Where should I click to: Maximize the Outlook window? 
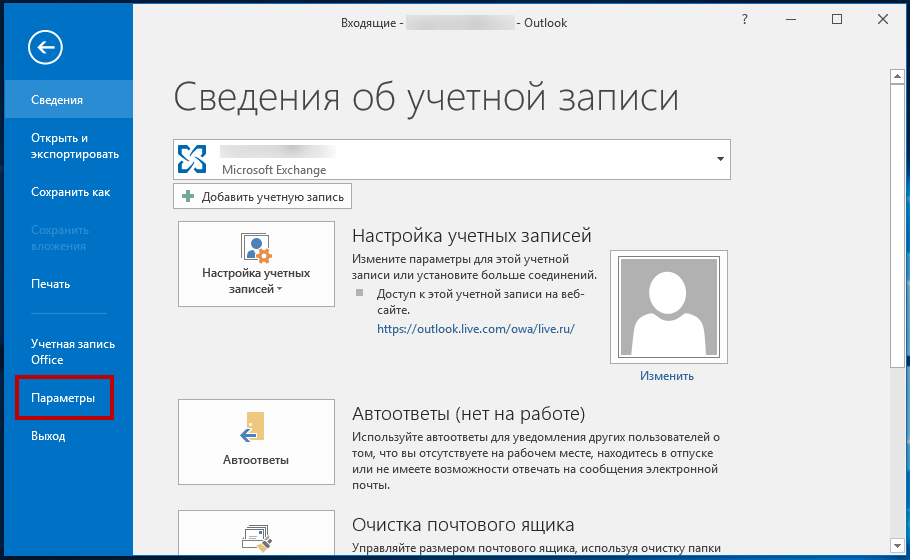click(x=837, y=19)
